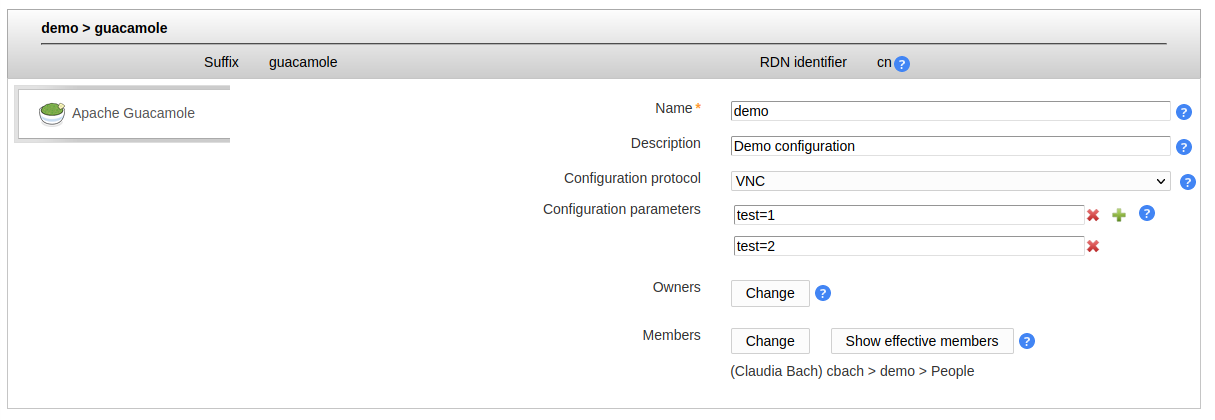Click Show effective members button
The image size is (1215, 420).
tap(922, 341)
